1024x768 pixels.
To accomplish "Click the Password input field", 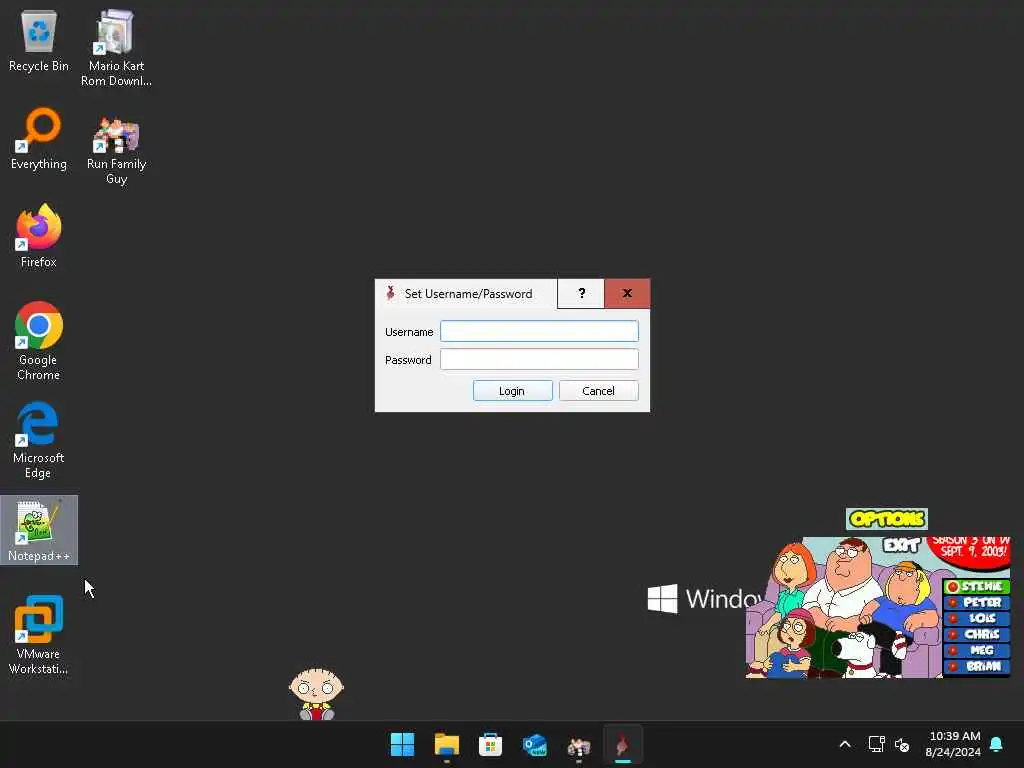I will [x=539, y=359].
